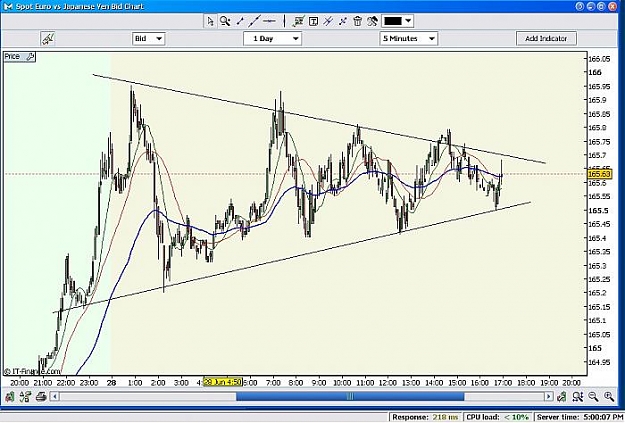Select the arrow pointer tool
This screenshot has width=625, height=423.
210,21
